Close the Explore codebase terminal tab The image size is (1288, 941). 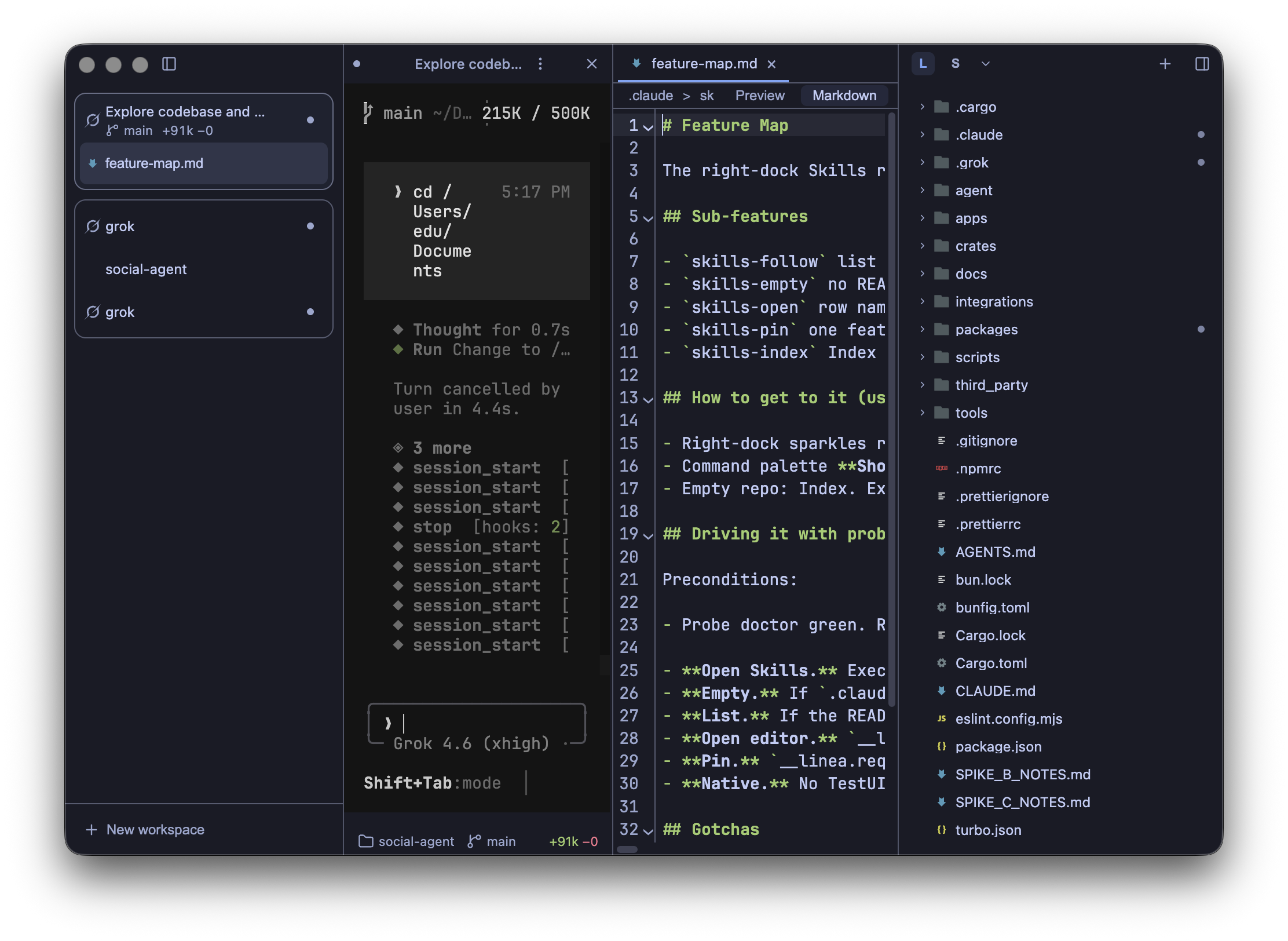click(x=591, y=64)
